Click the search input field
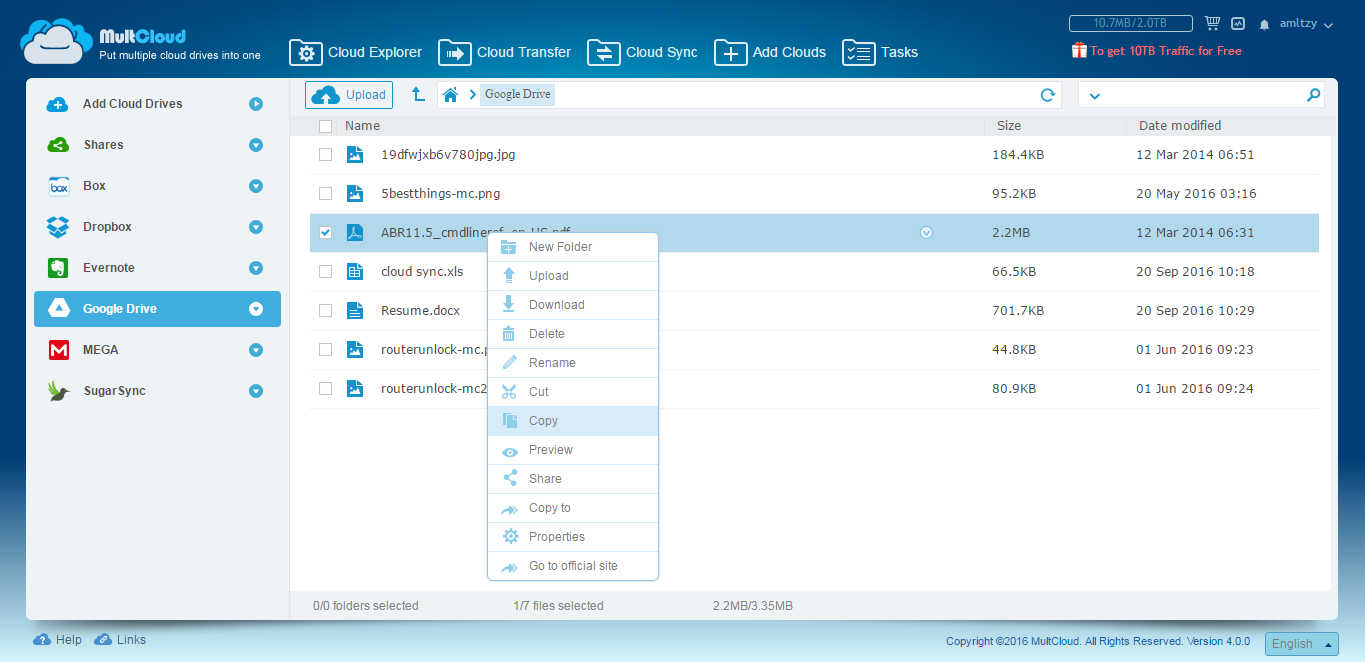 [1200, 95]
